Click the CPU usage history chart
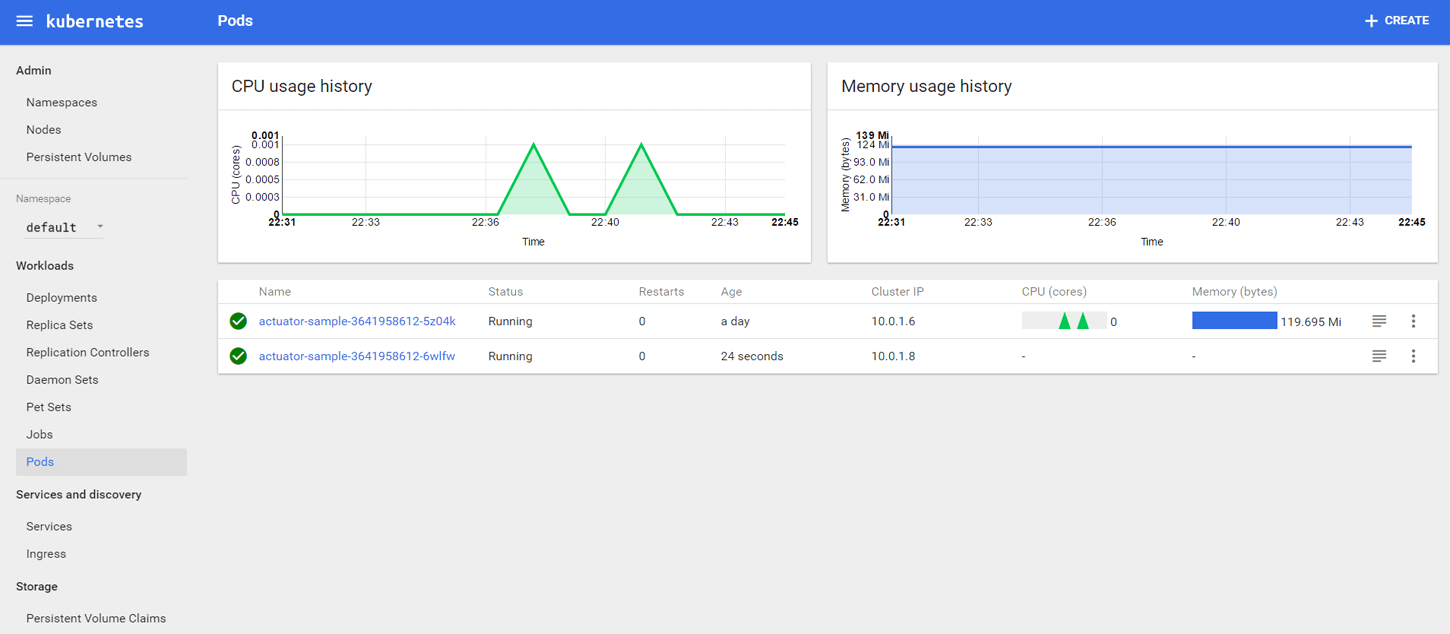This screenshot has width=1450, height=634. coord(530,180)
